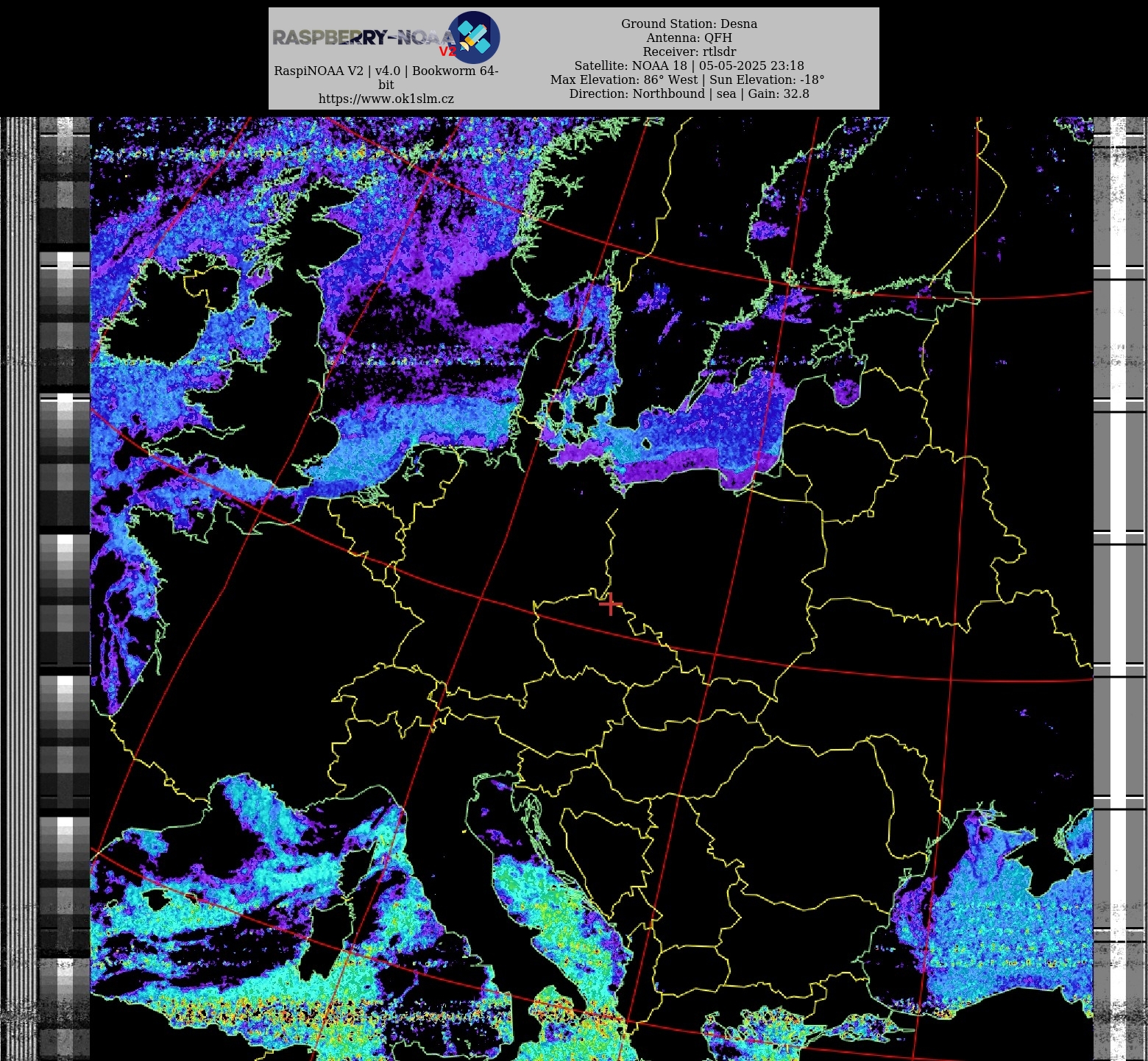Image resolution: width=1148 pixels, height=1061 pixels.
Task: Select the 'Ground Station: Desna' text
Action: pos(689,24)
